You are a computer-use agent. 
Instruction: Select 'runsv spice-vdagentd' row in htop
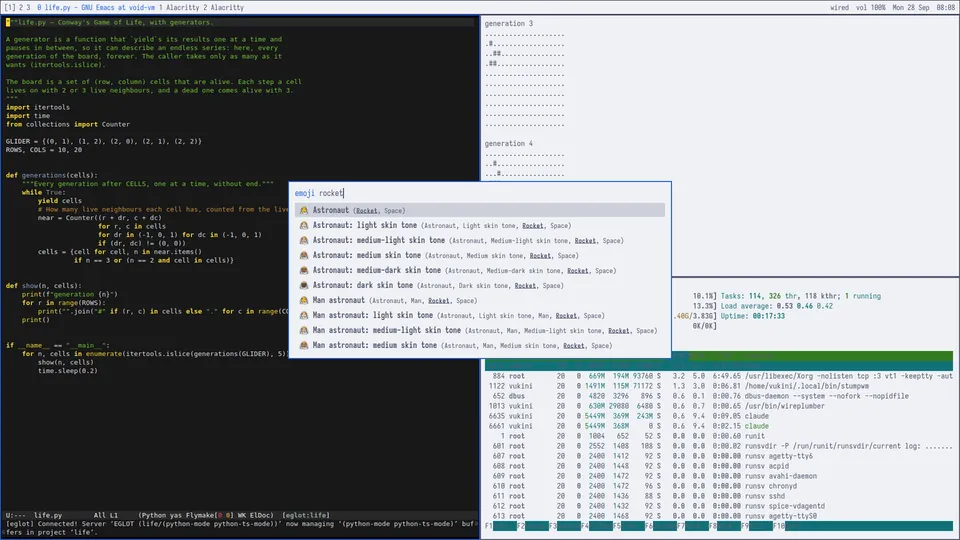(719, 506)
